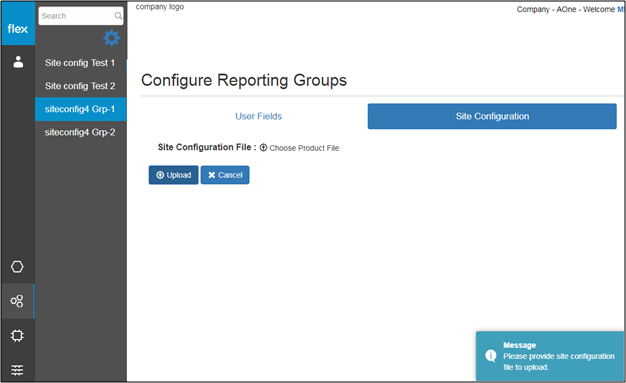Open the hexagon icon in left sidebar
The height and width of the screenshot is (383, 626).
click(17, 266)
